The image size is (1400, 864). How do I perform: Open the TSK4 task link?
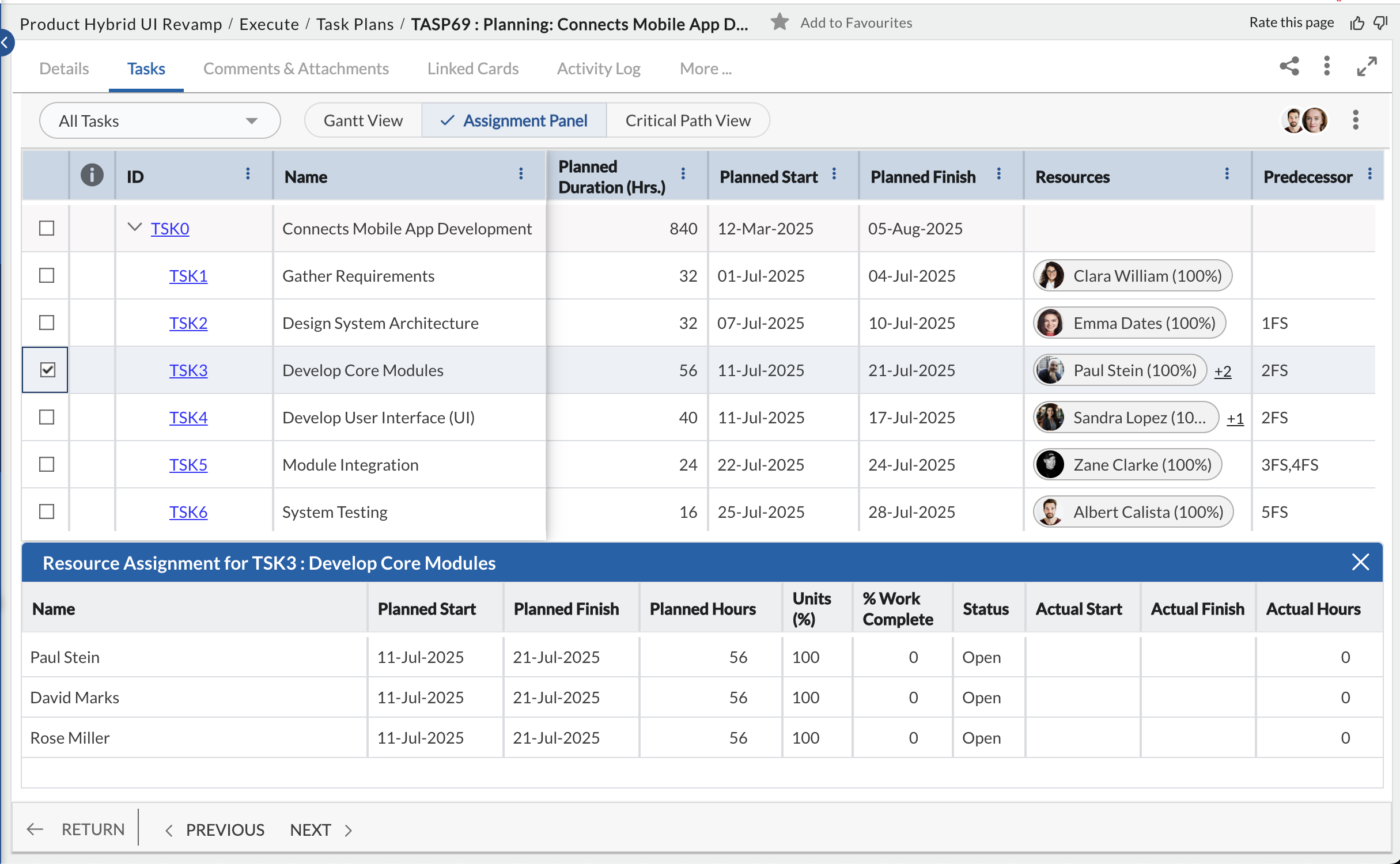point(188,418)
